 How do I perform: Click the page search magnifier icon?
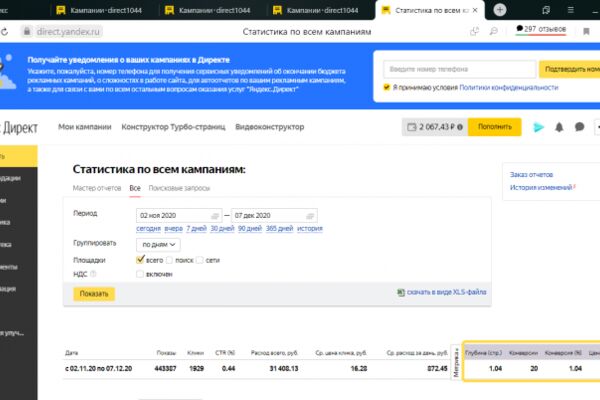click(494, 31)
